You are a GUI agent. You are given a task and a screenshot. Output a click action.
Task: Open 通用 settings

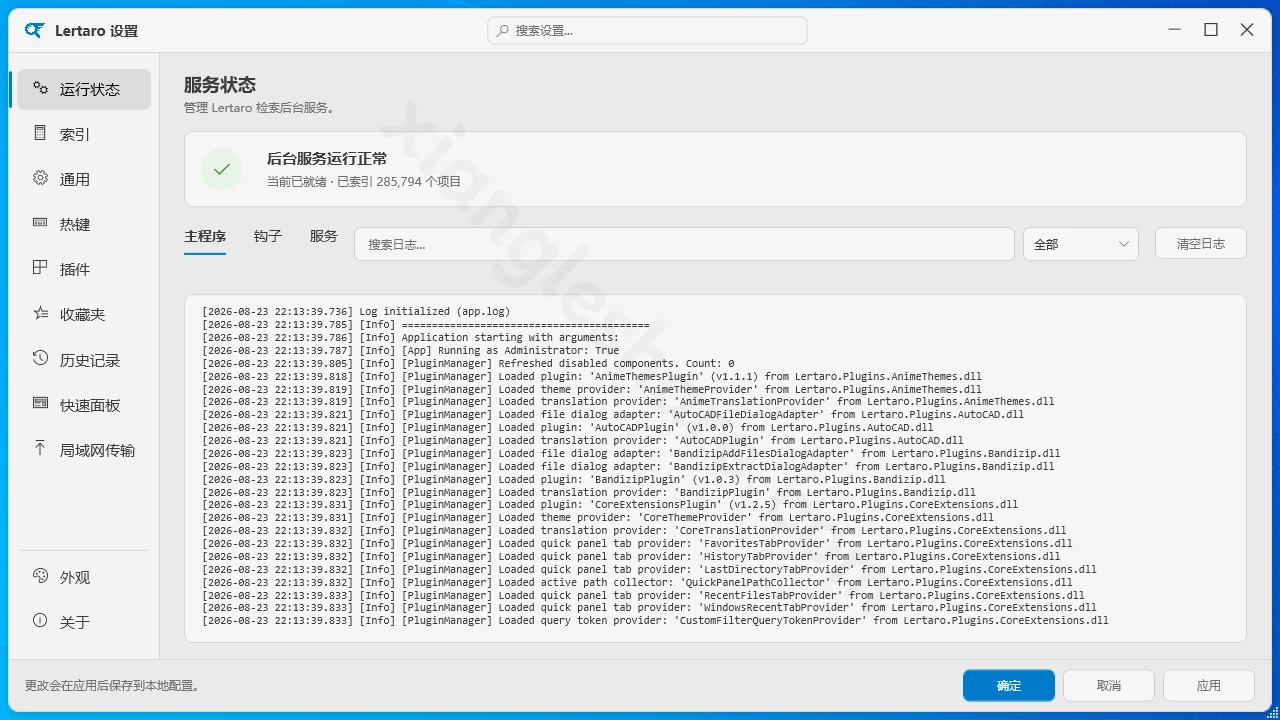click(84, 179)
